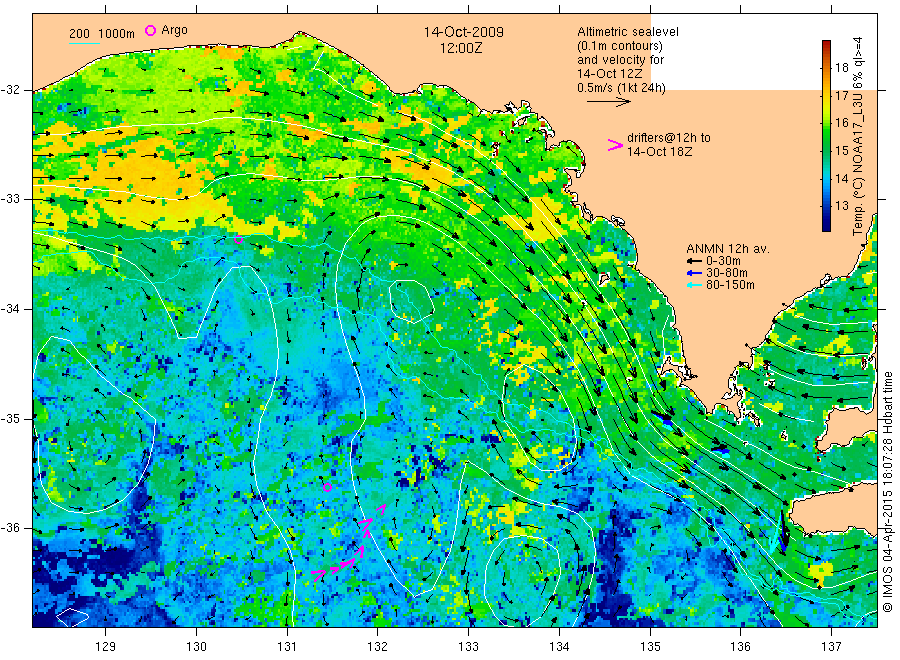Click the blue 30-80m legend arrow
This screenshot has width=900, height=660.
tap(695, 273)
